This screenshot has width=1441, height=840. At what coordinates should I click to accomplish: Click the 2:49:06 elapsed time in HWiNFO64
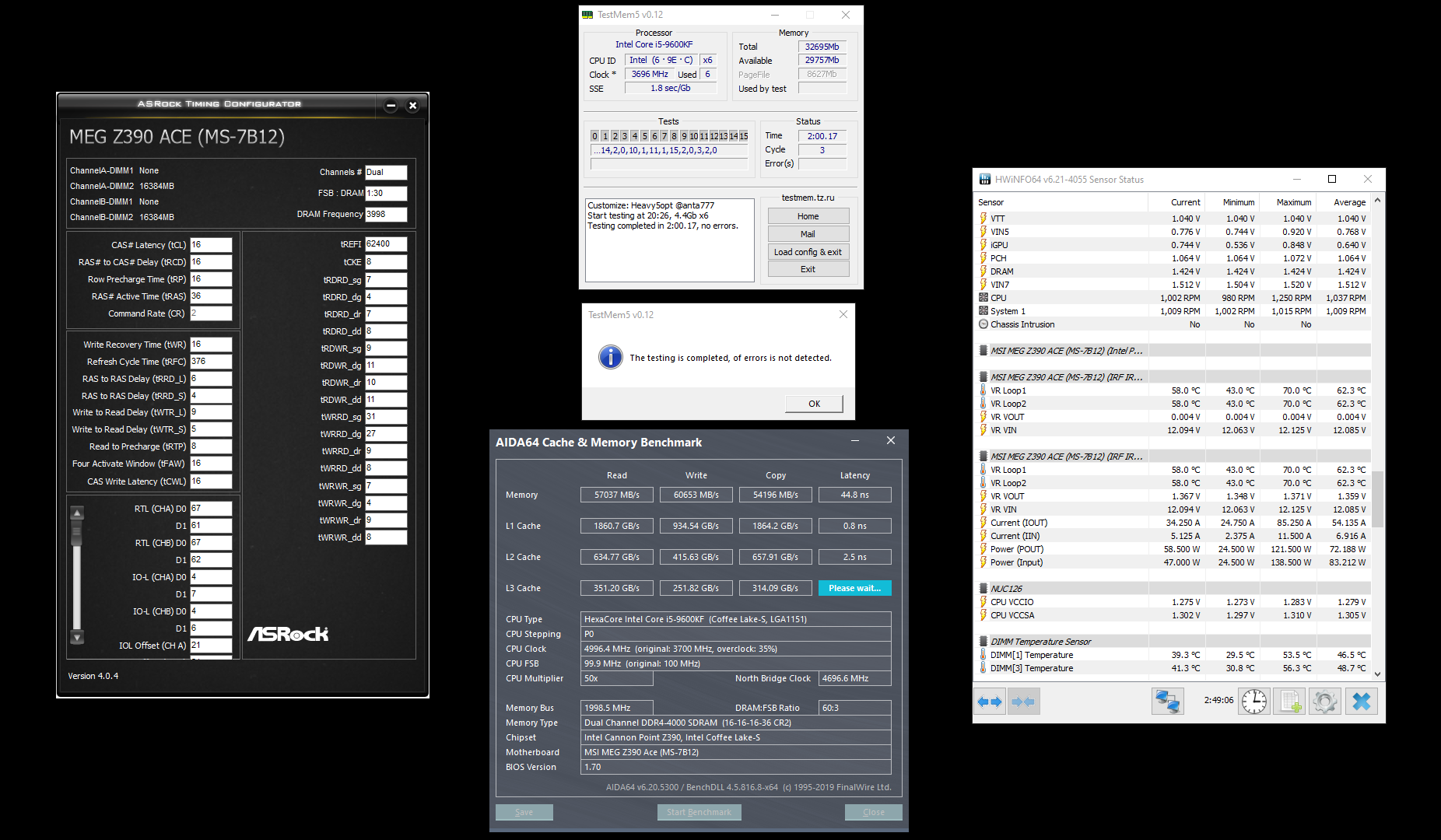1218,700
